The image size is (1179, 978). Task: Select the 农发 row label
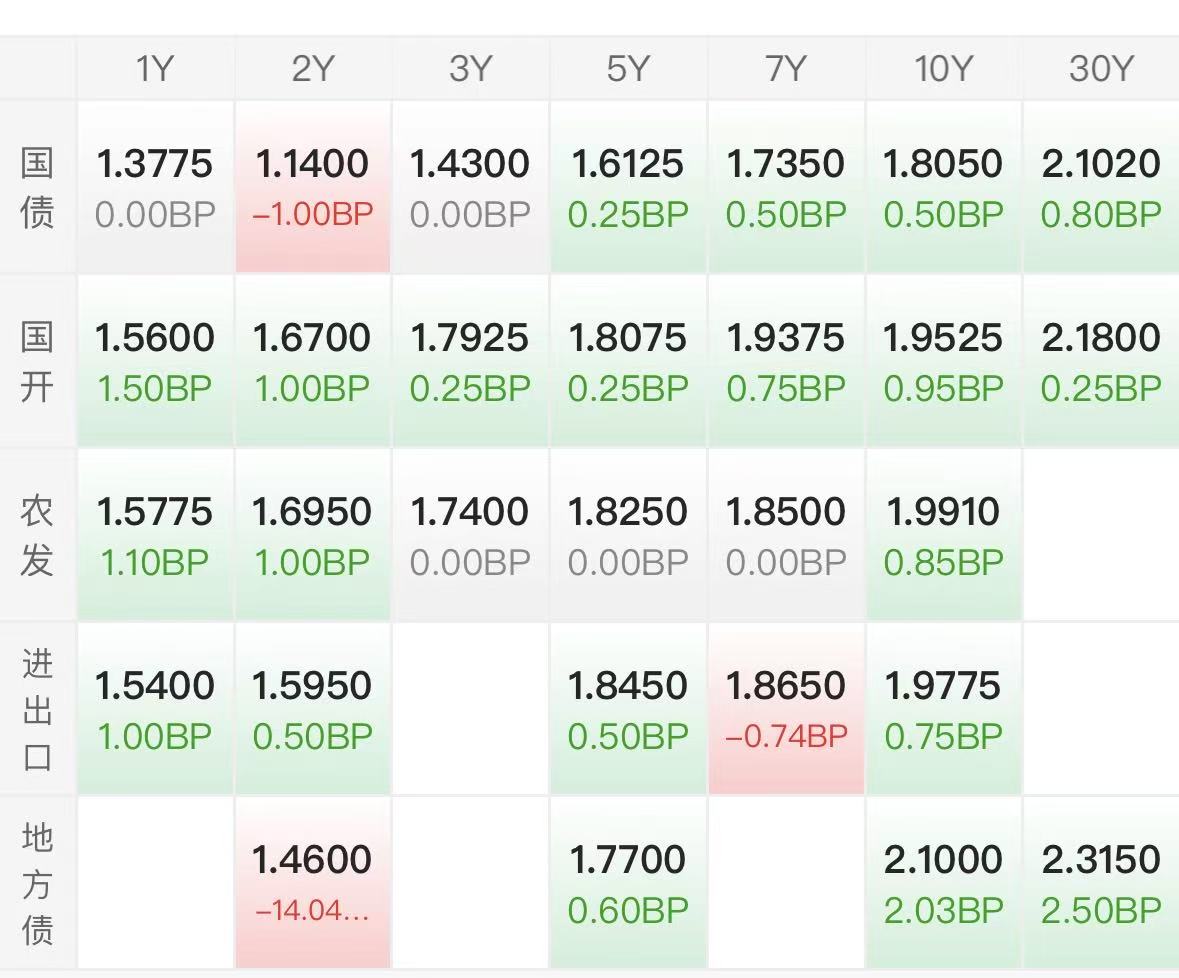(37, 535)
